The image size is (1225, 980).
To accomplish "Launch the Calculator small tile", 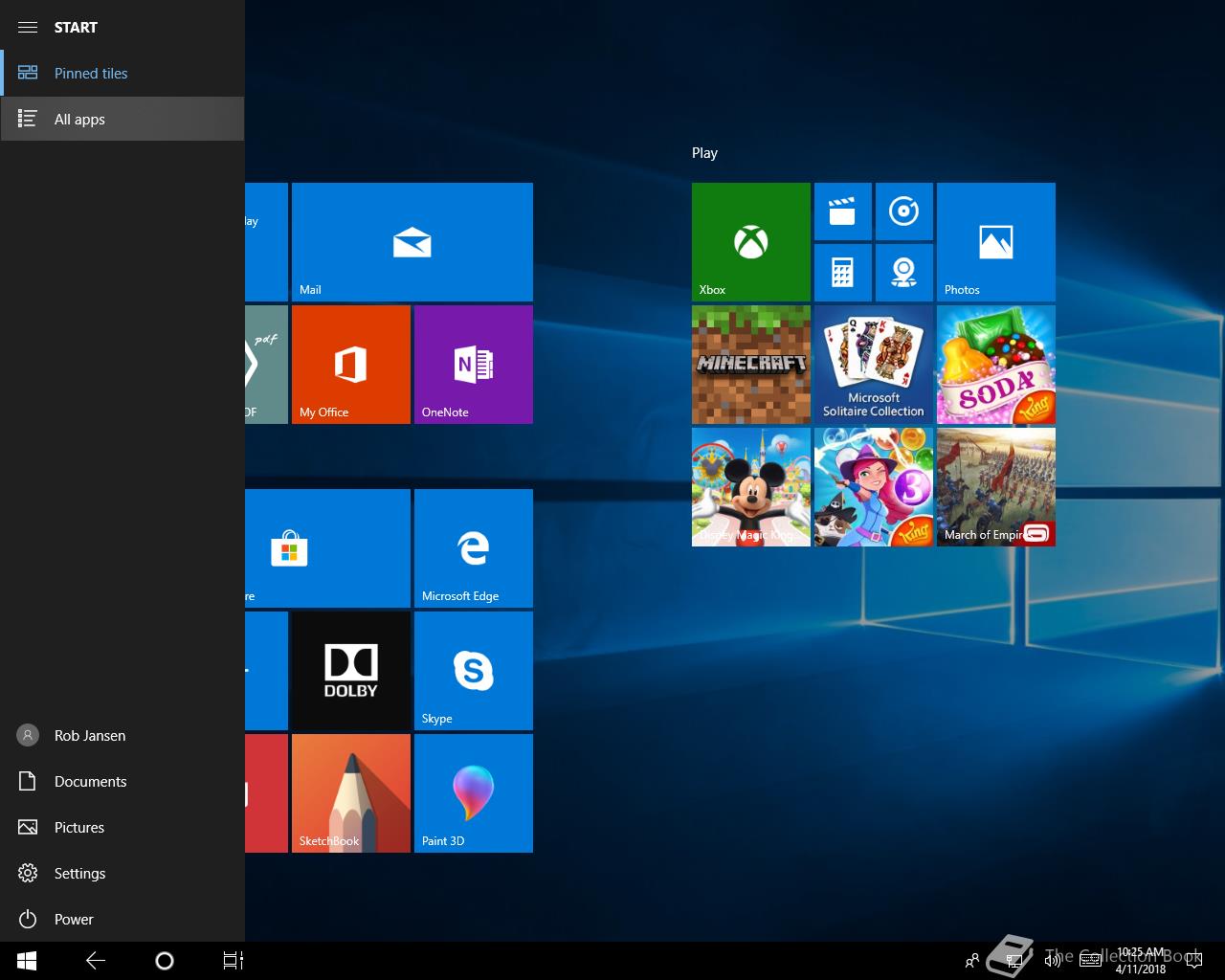I will click(x=843, y=273).
